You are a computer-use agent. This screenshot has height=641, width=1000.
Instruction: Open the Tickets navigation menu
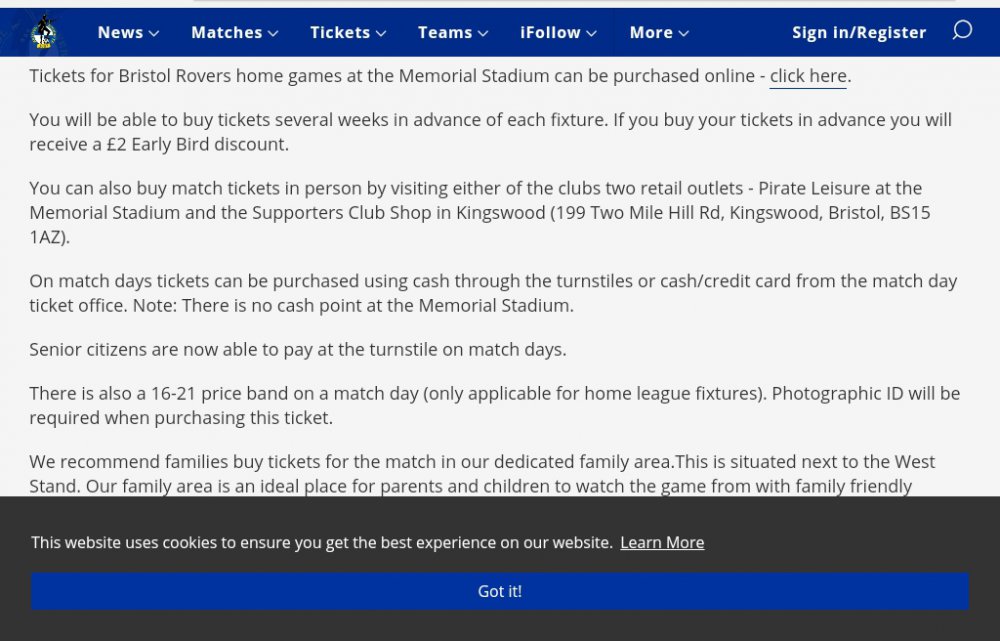tap(340, 32)
